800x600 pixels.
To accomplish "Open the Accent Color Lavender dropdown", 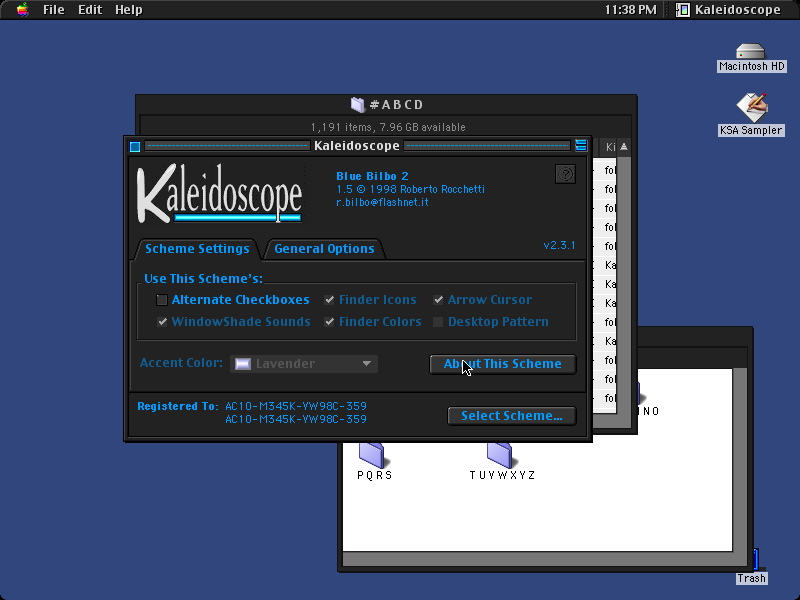I will coord(304,364).
